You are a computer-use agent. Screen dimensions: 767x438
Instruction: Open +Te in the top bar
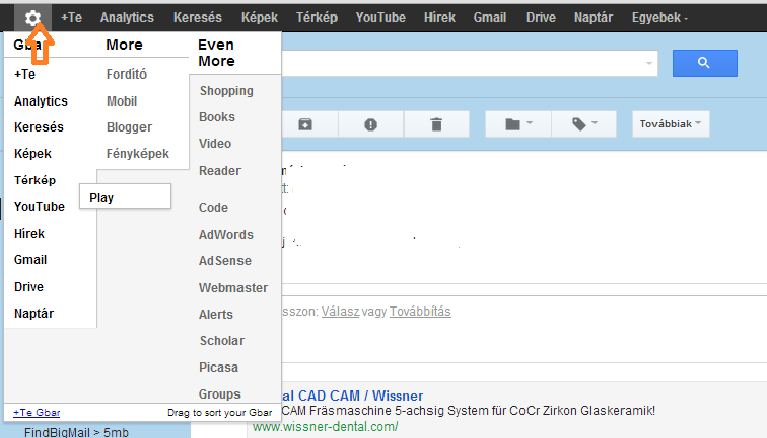(x=71, y=18)
